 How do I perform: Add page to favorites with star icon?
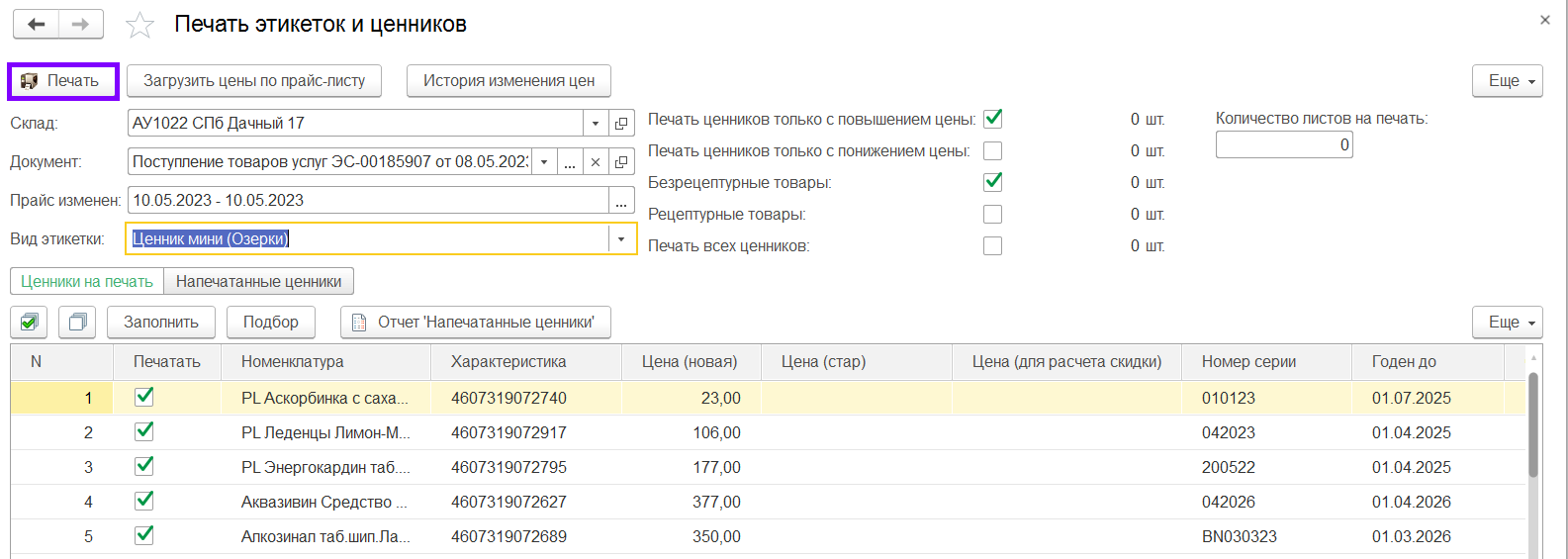tap(140, 25)
